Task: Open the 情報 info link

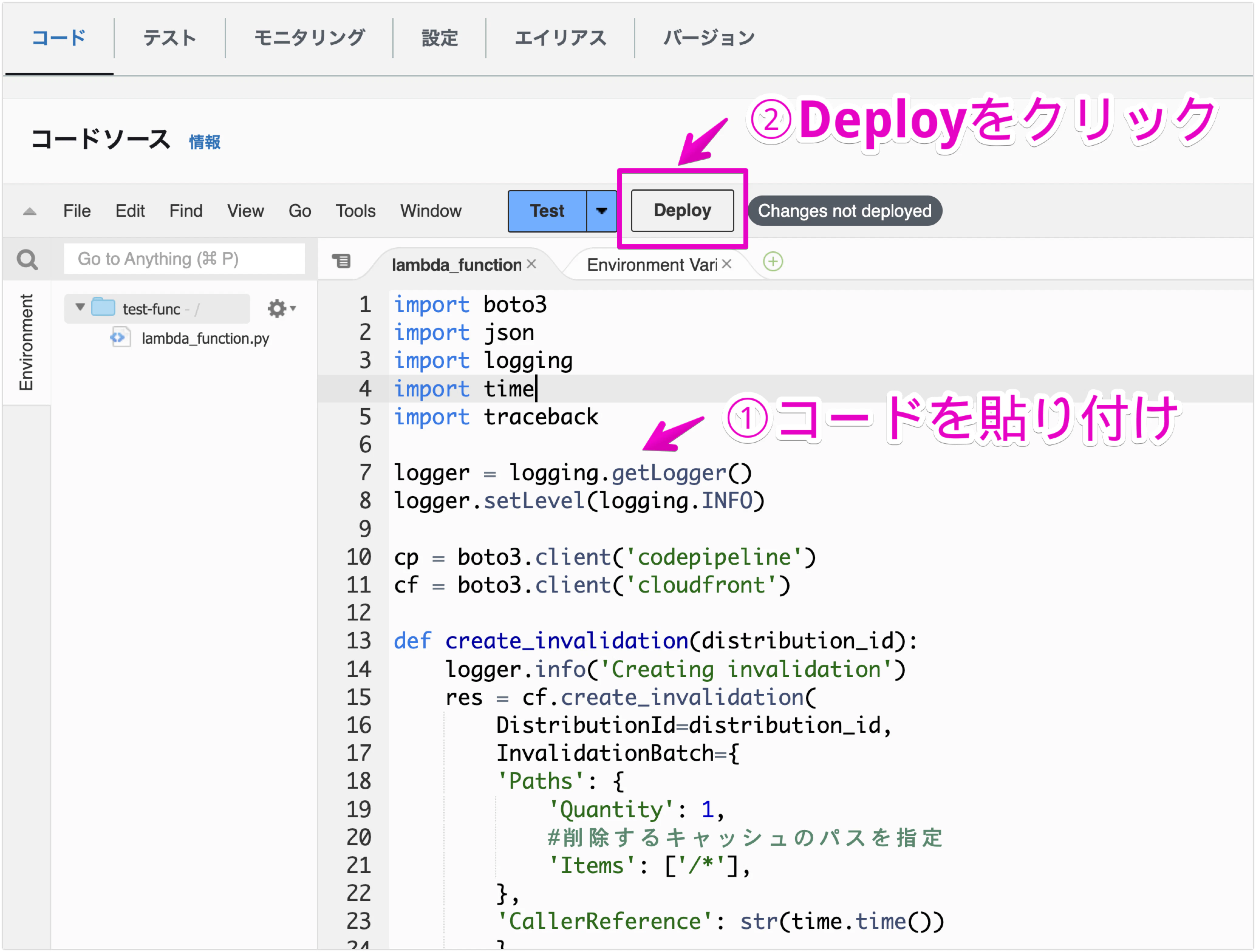Action: point(204,141)
